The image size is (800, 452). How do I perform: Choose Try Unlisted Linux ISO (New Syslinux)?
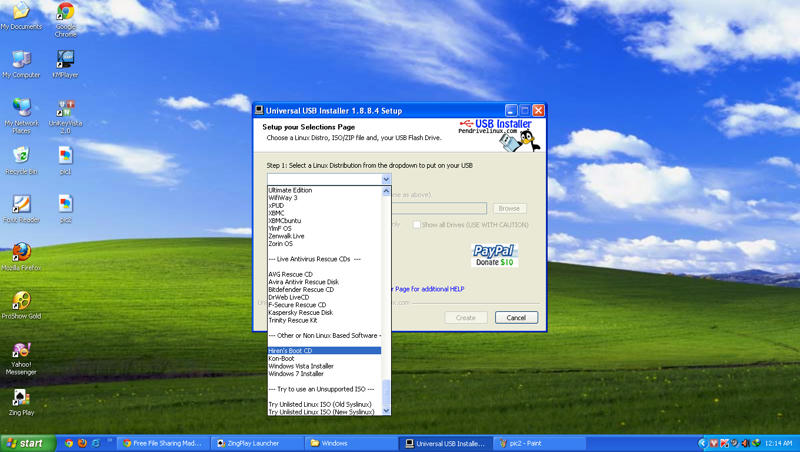(x=324, y=411)
